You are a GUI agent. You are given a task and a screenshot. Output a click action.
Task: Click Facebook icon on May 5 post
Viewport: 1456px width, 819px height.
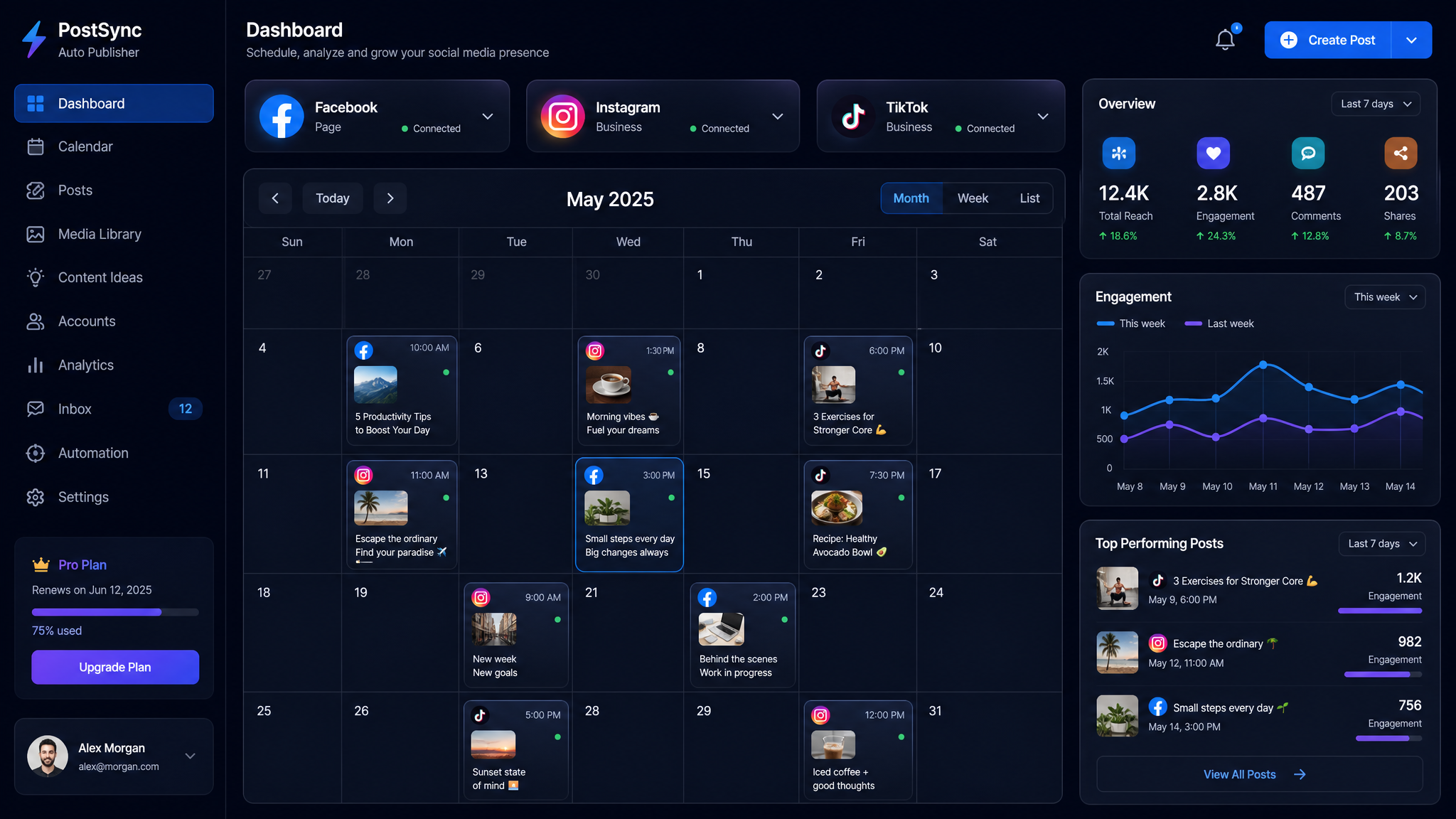tap(363, 350)
